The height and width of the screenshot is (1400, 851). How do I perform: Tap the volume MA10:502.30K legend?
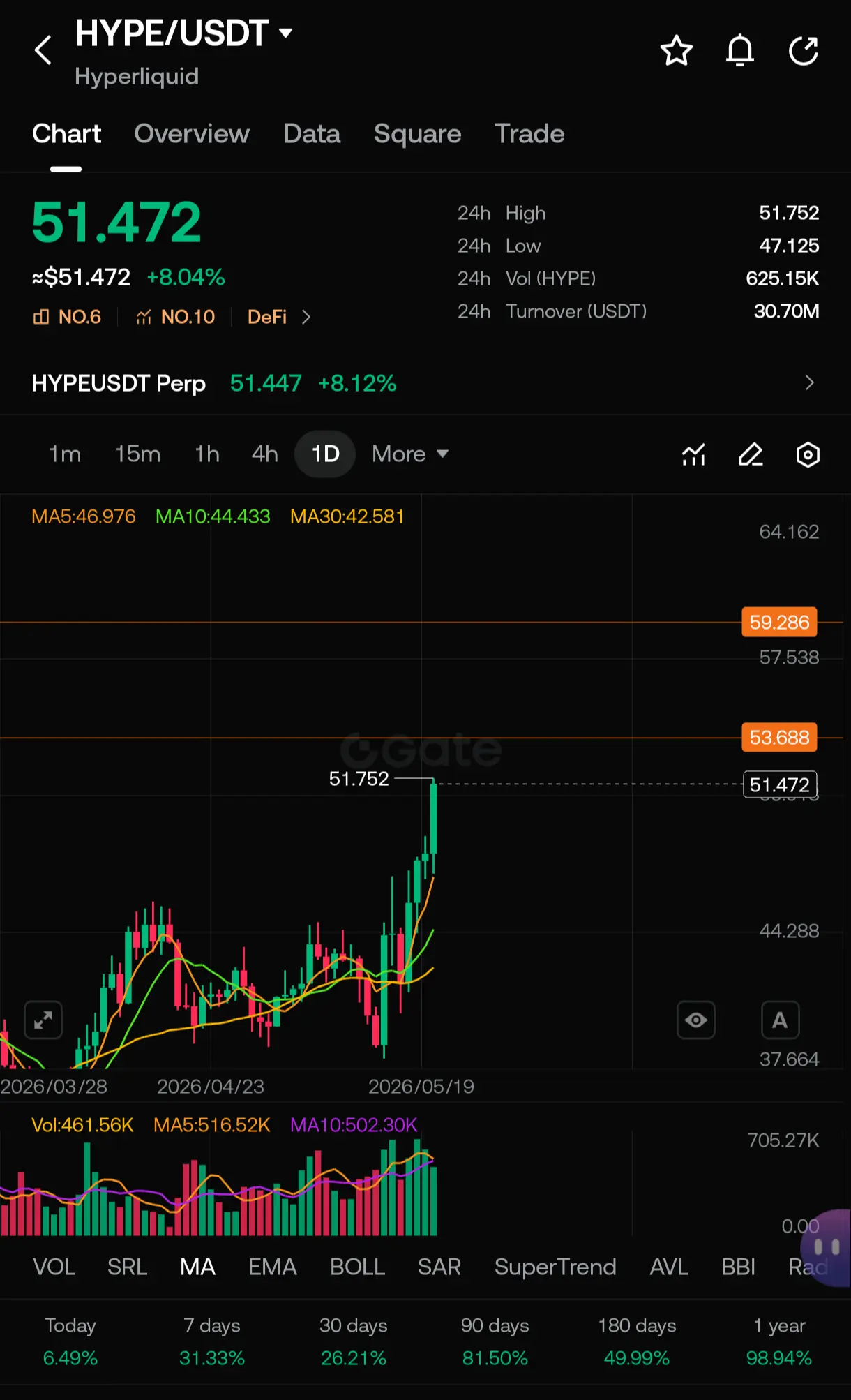click(x=354, y=1125)
